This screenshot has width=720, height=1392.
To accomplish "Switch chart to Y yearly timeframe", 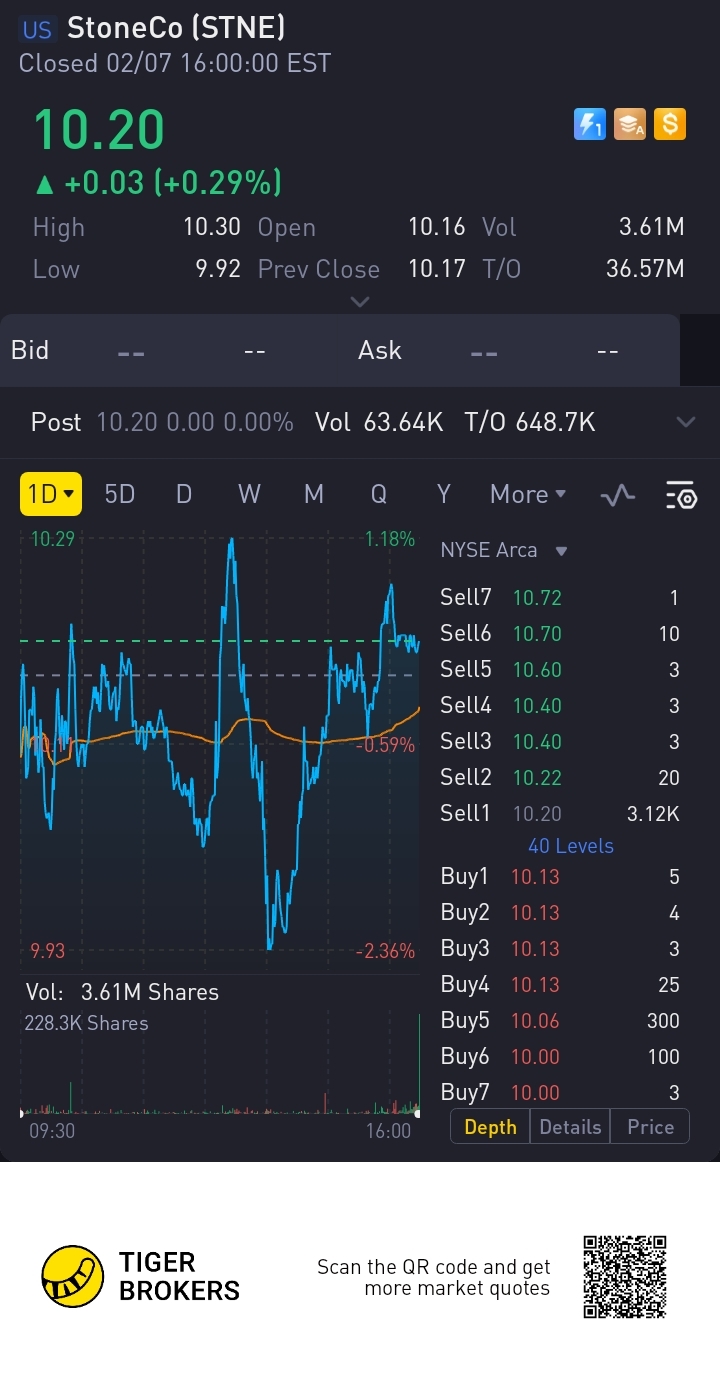I will pos(444,494).
